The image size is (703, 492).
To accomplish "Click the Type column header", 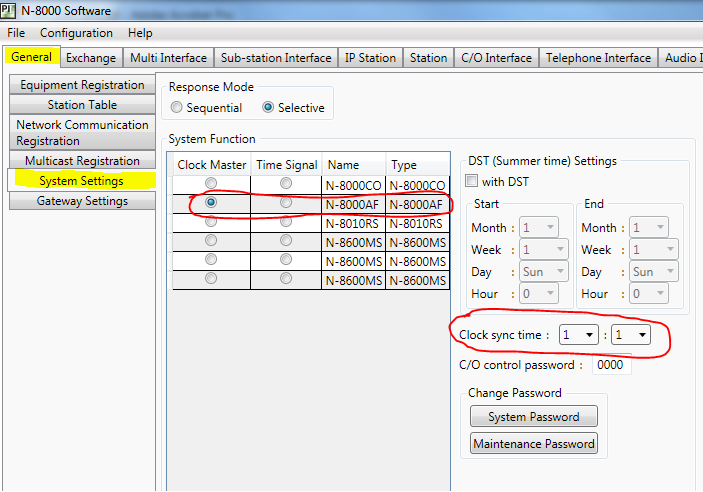I will tap(417, 165).
